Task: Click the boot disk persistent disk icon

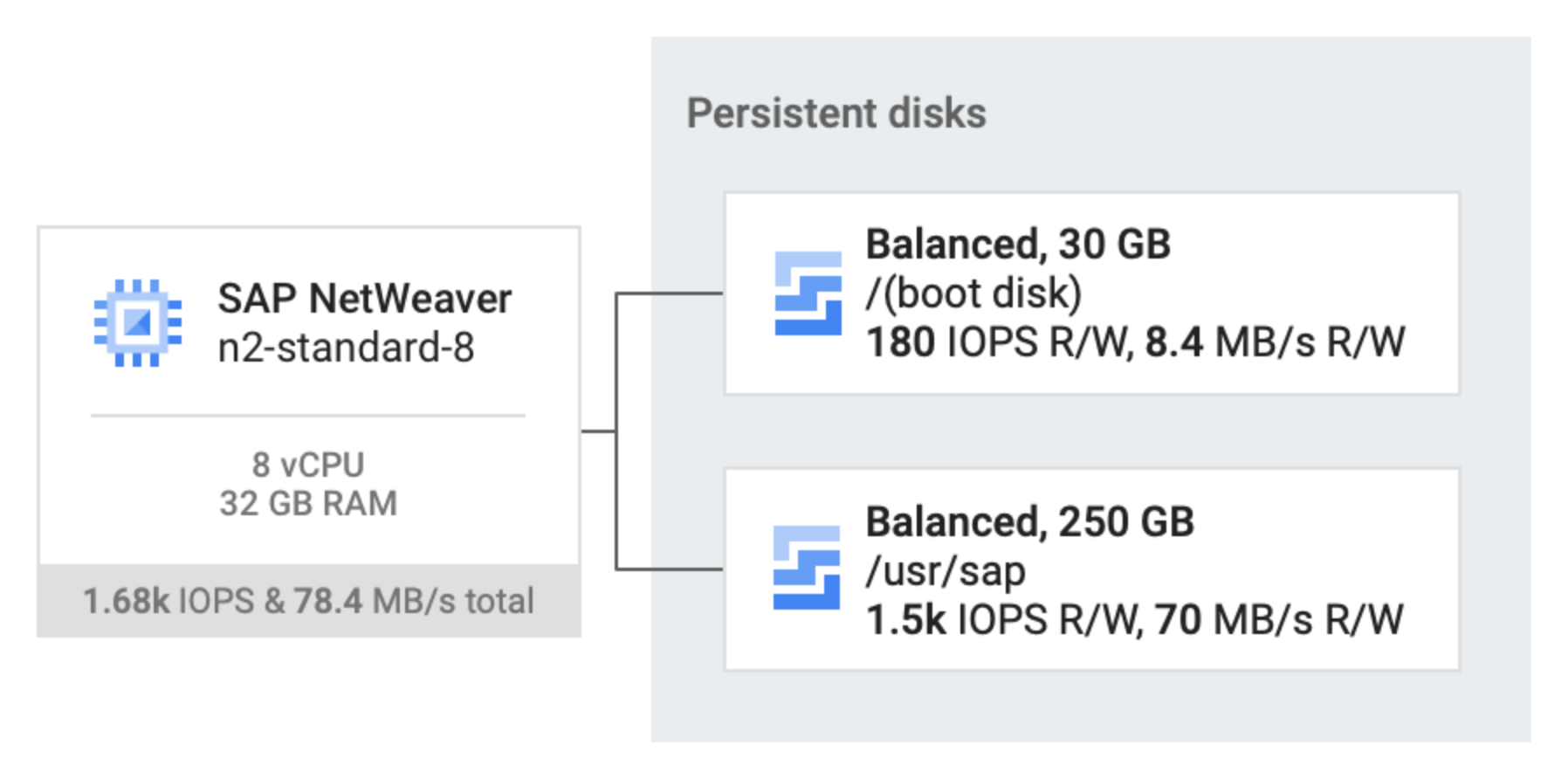Action: [x=808, y=293]
